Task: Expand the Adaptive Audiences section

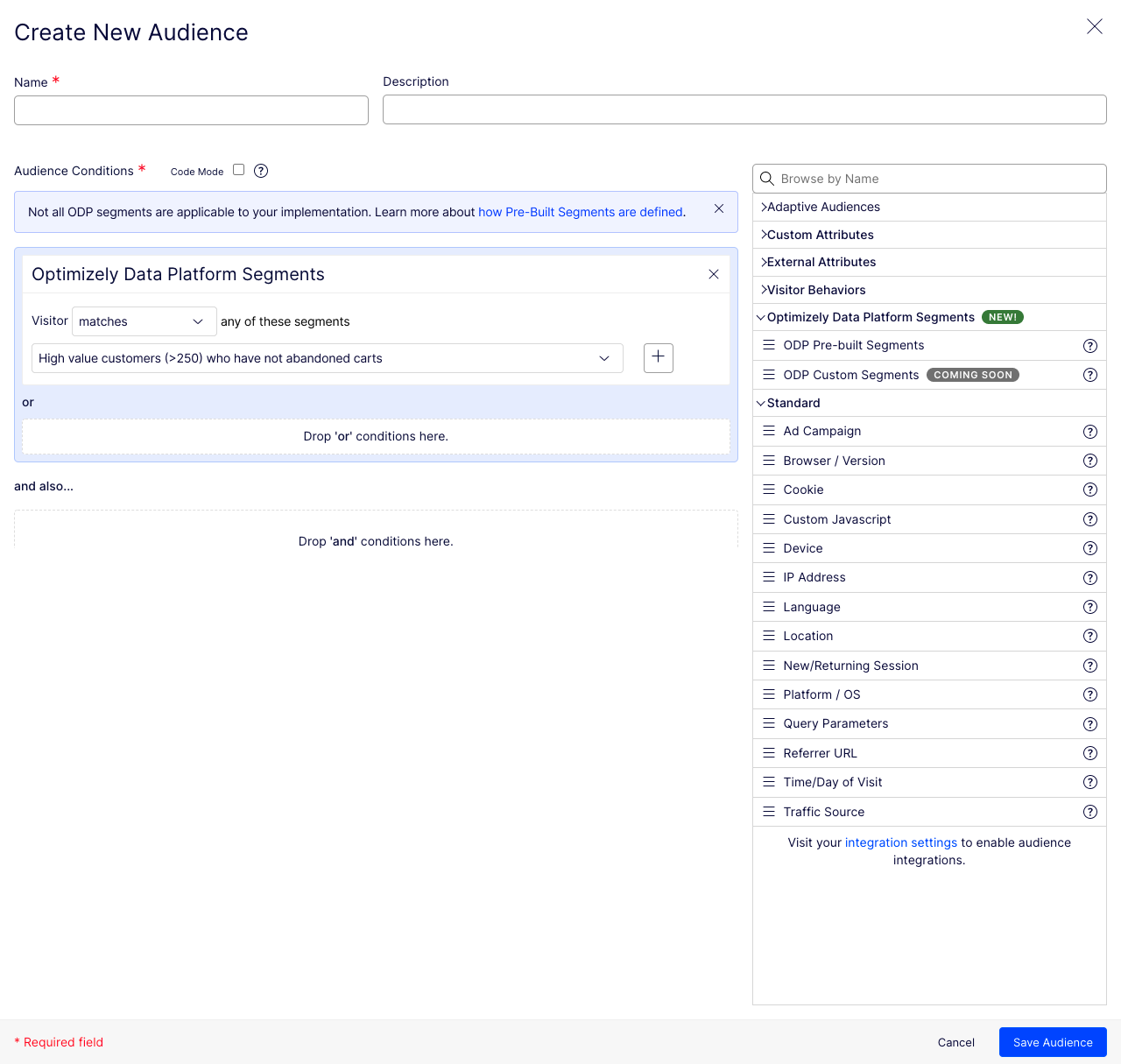Action: pyautogui.click(x=929, y=208)
